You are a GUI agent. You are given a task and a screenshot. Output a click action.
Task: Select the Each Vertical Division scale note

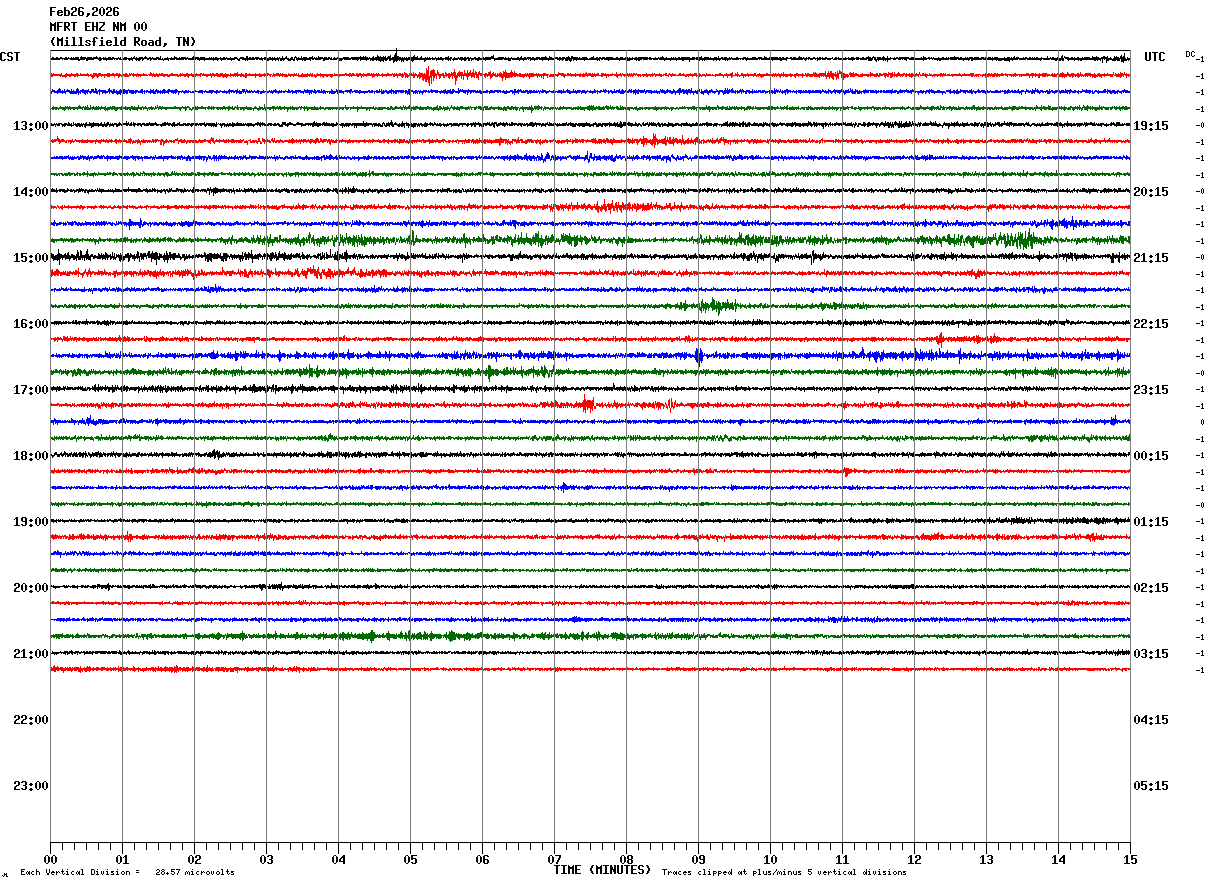(127, 873)
